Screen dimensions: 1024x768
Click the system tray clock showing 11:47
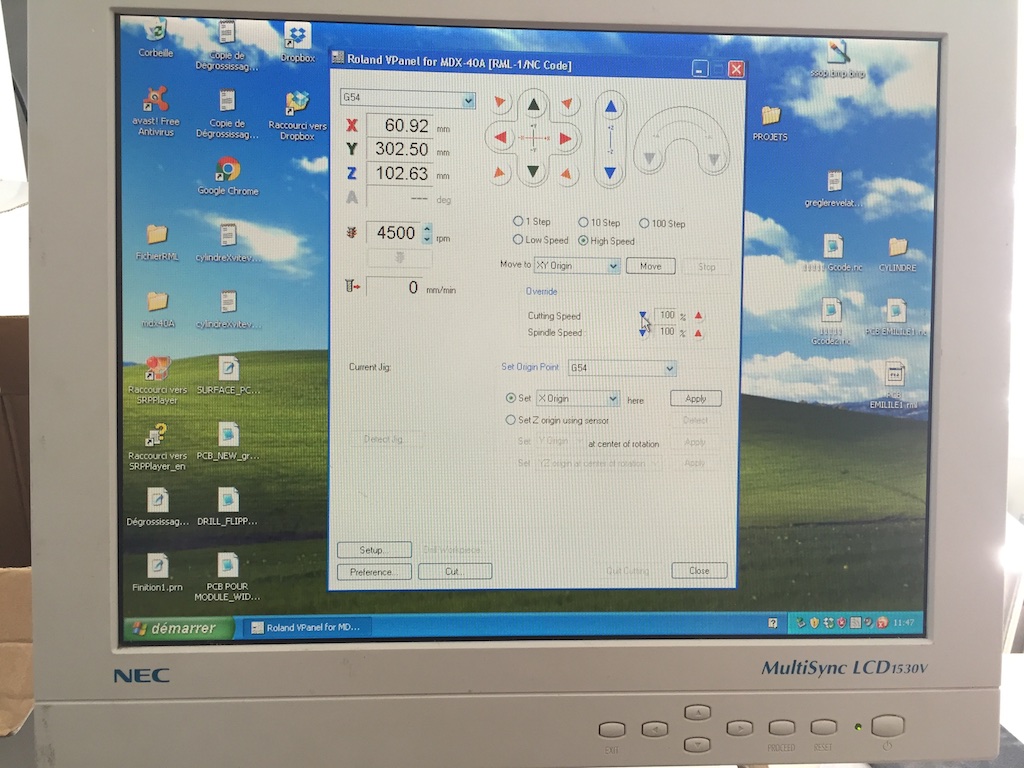(904, 622)
